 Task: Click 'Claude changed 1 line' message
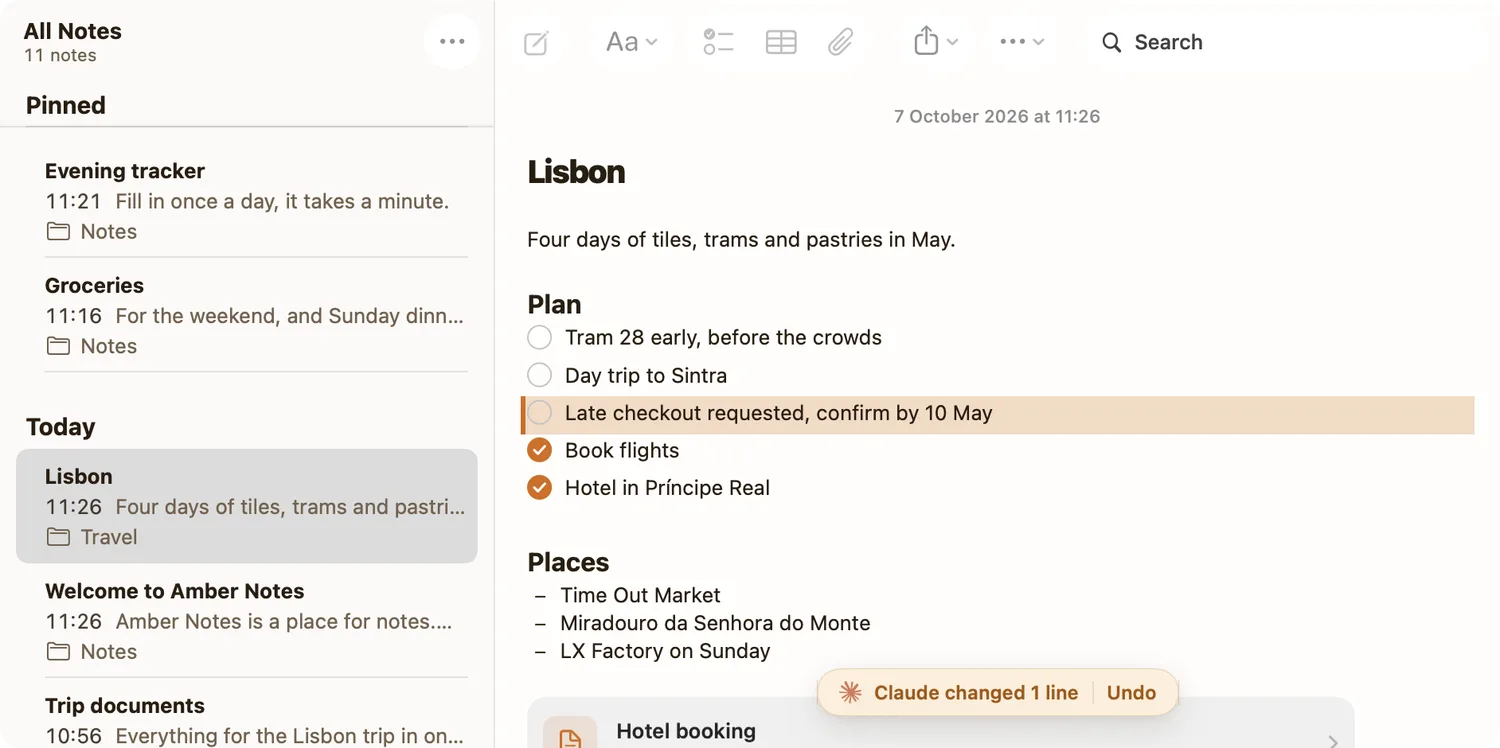click(x=976, y=693)
